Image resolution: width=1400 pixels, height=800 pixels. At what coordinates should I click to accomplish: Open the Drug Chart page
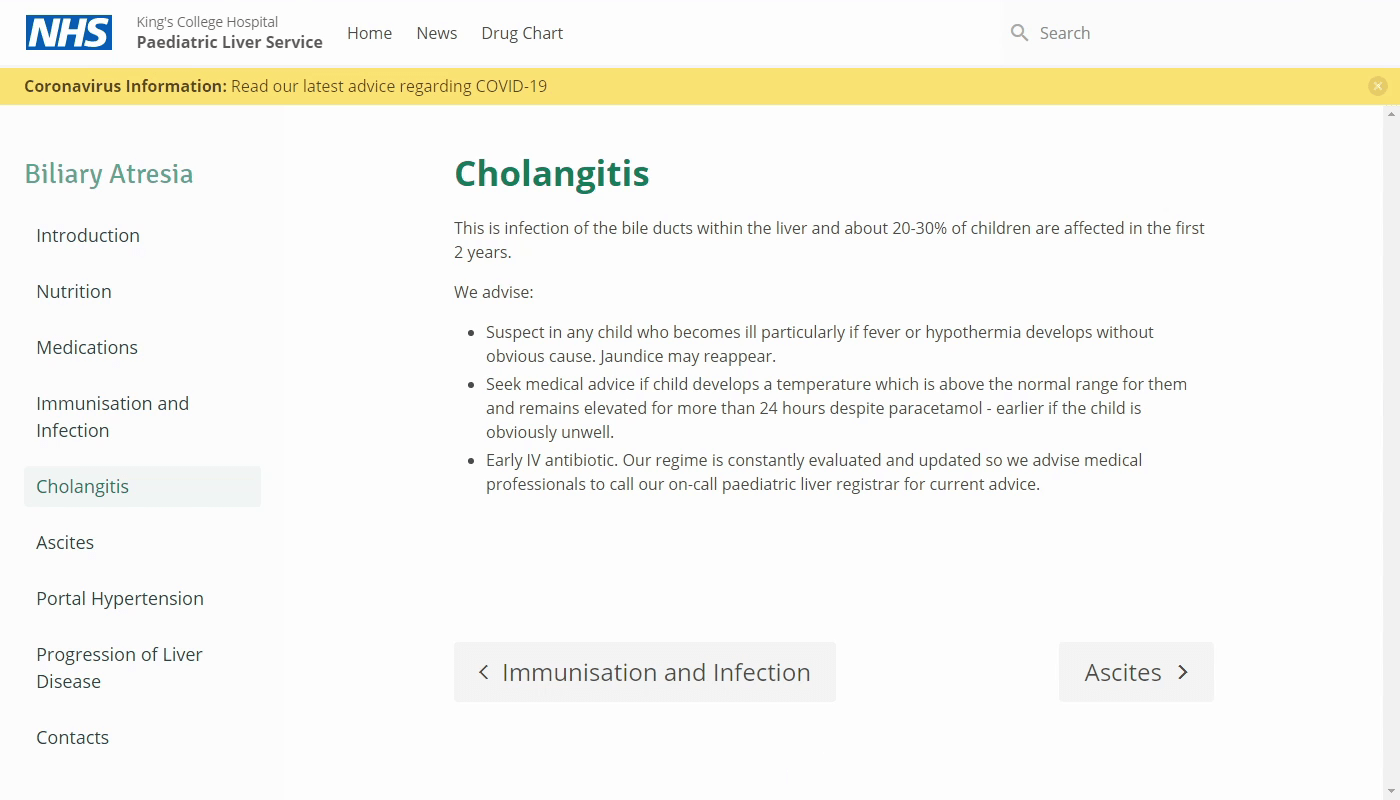coord(522,33)
